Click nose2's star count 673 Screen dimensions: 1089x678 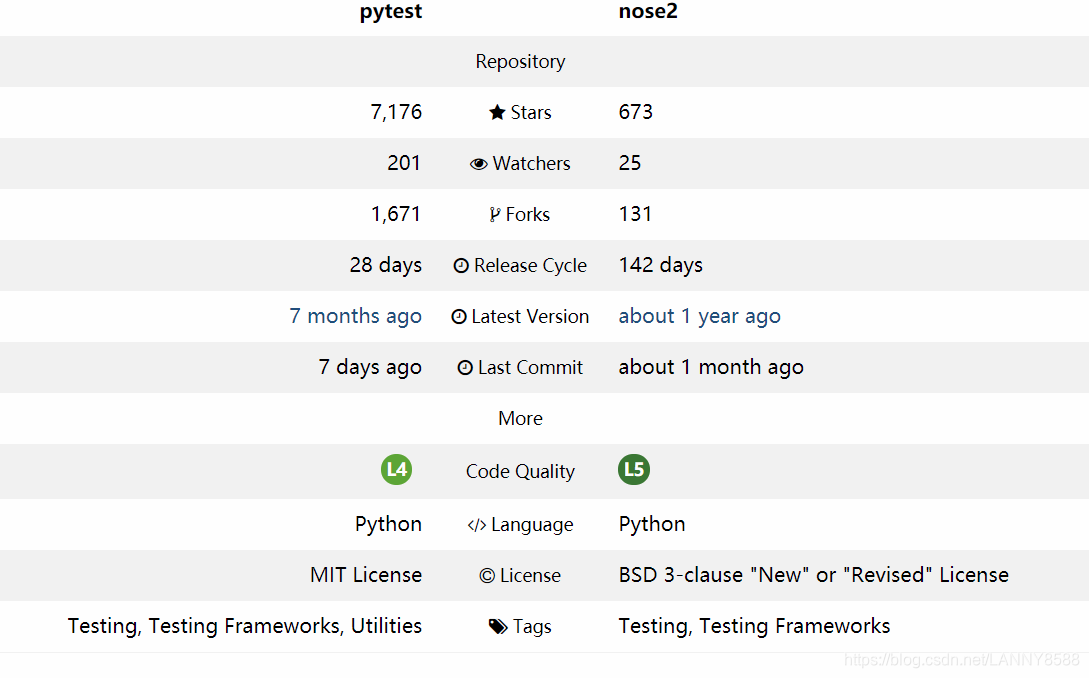point(635,112)
